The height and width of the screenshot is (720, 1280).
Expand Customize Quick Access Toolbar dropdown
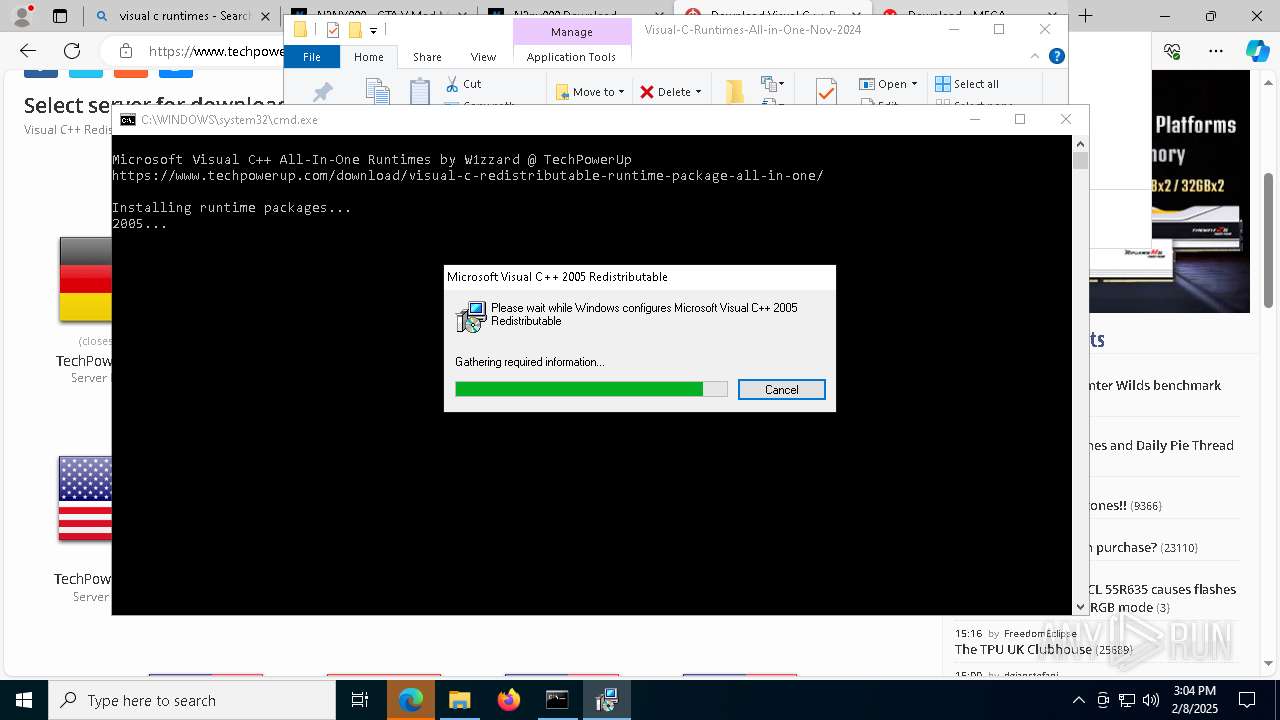[x=373, y=31]
